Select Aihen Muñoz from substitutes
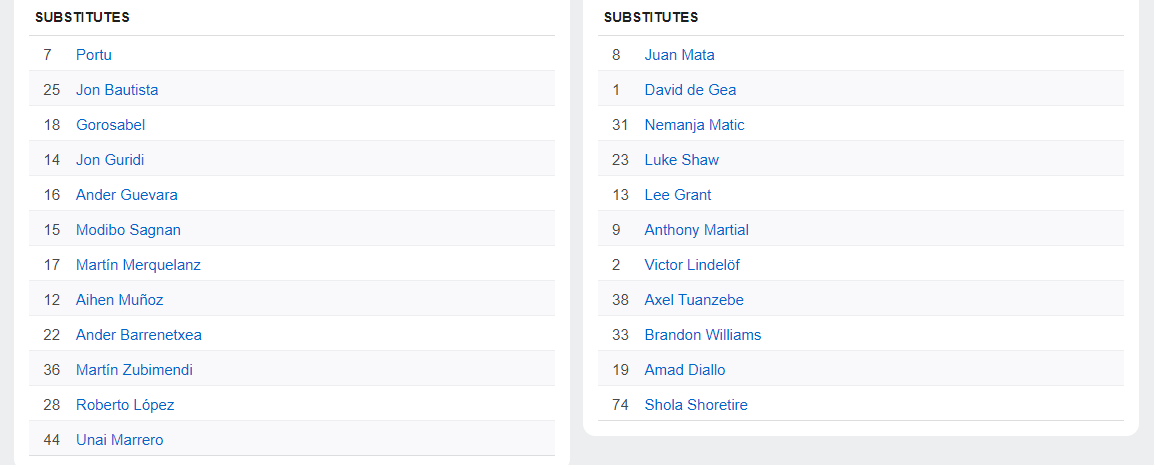Viewport: 1154px width, 465px height. coord(119,300)
